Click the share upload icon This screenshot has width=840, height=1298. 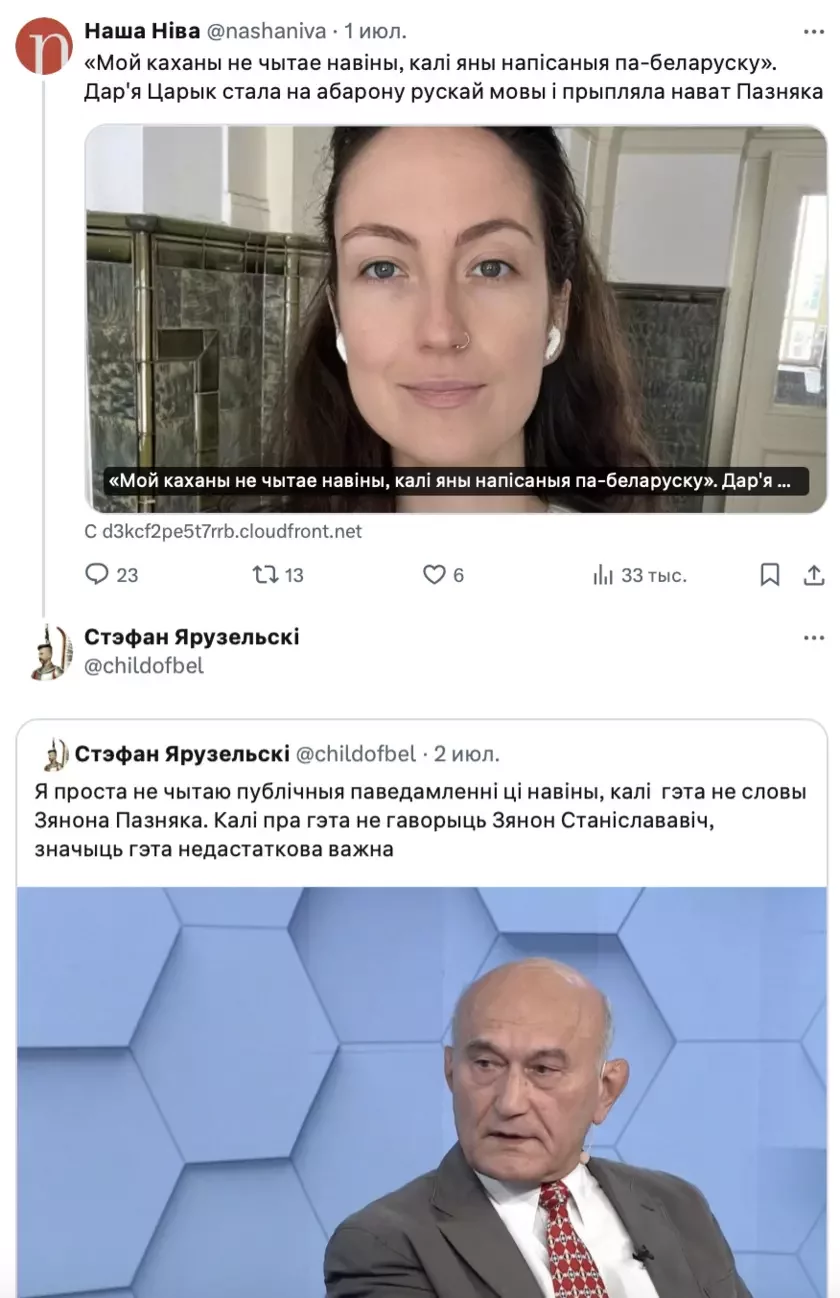pyautogui.click(x=815, y=575)
